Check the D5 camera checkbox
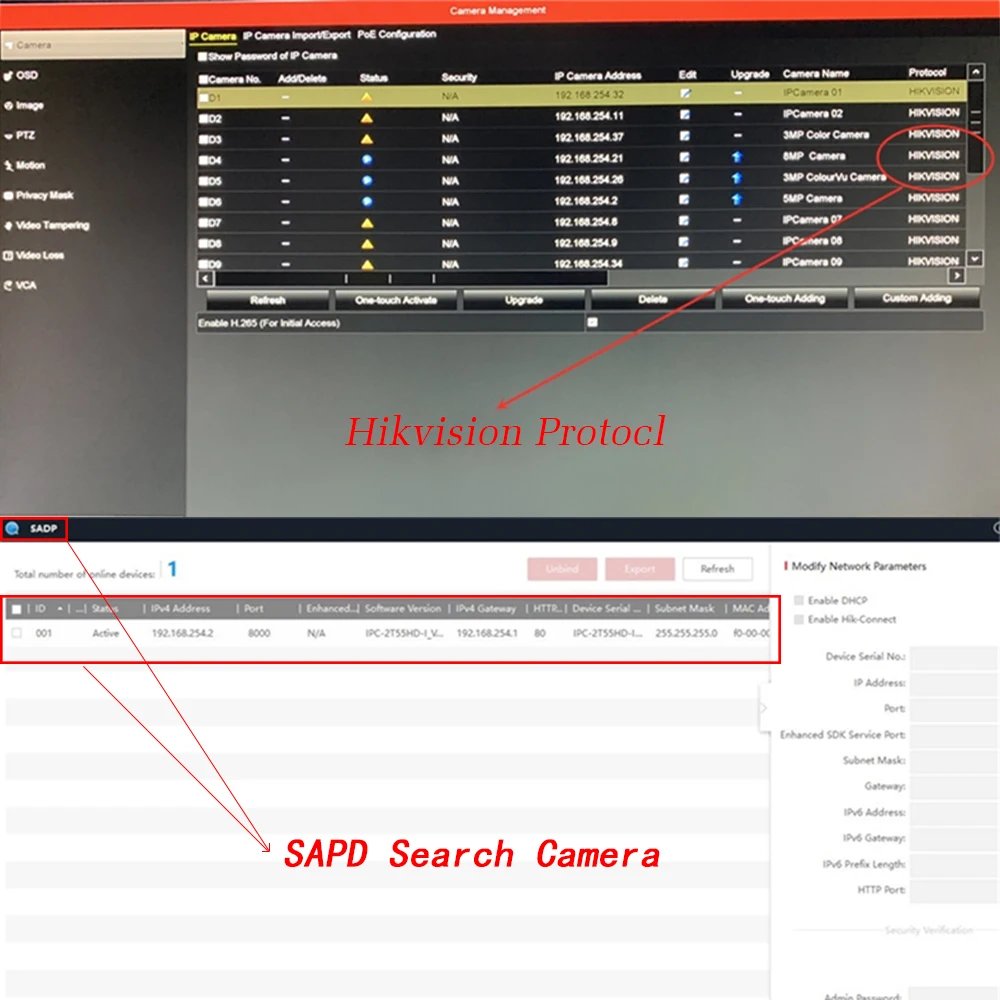1000x1000 pixels. coord(203,181)
